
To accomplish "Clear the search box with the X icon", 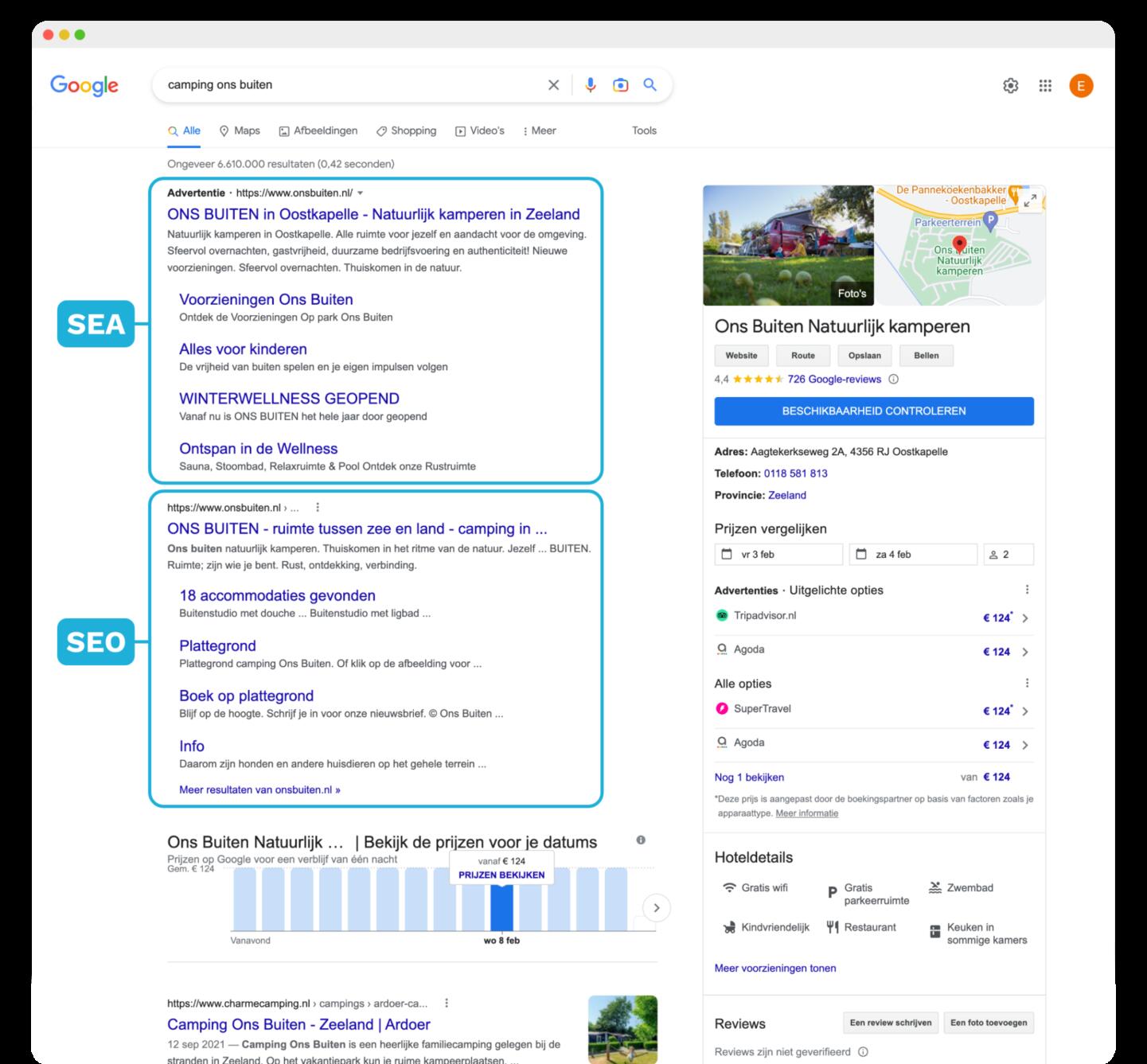I will pyautogui.click(x=553, y=85).
